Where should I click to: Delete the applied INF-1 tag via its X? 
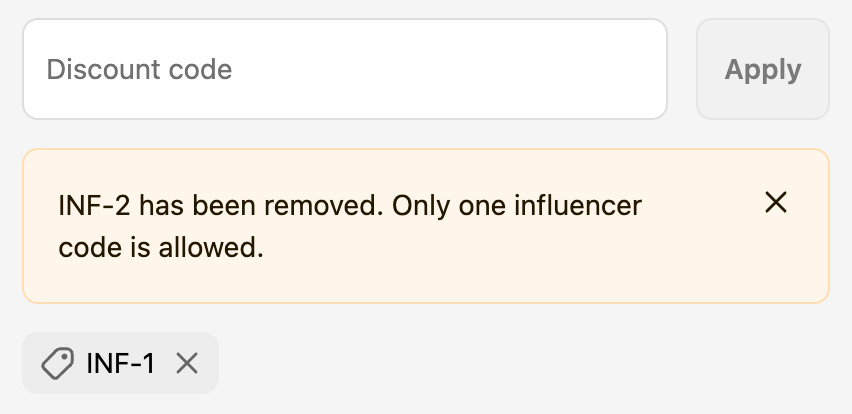pyautogui.click(x=187, y=363)
